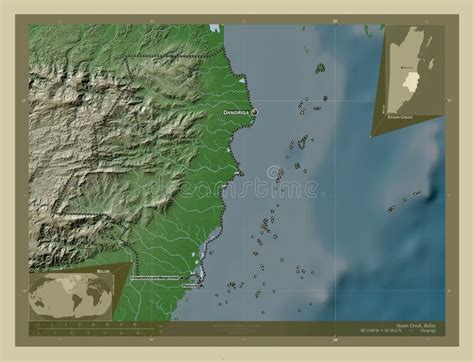The image size is (474, 362).
Task: Click the world locator inset map
Action: tap(71, 296)
